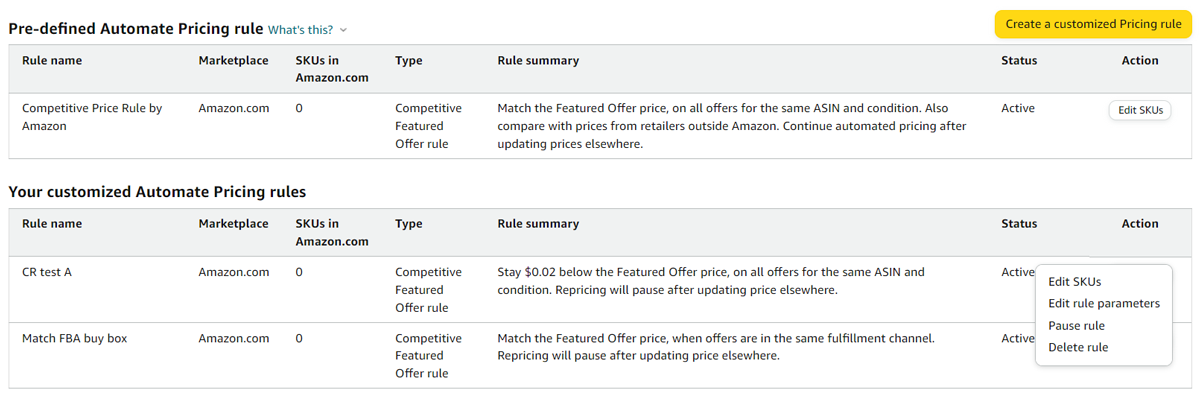Click the Active status of Match FBA buy box
Screen dimensions: 1200x412
[x=1017, y=339]
